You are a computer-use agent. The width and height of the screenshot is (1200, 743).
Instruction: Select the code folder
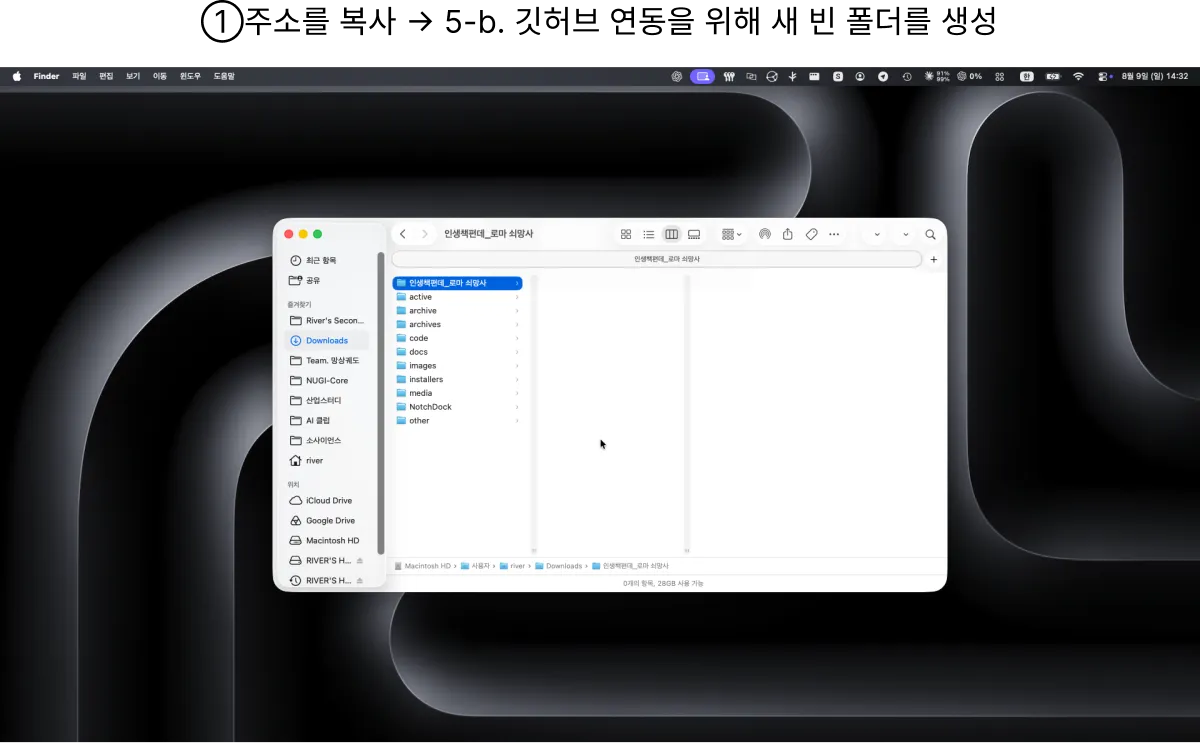coord(457,338)
